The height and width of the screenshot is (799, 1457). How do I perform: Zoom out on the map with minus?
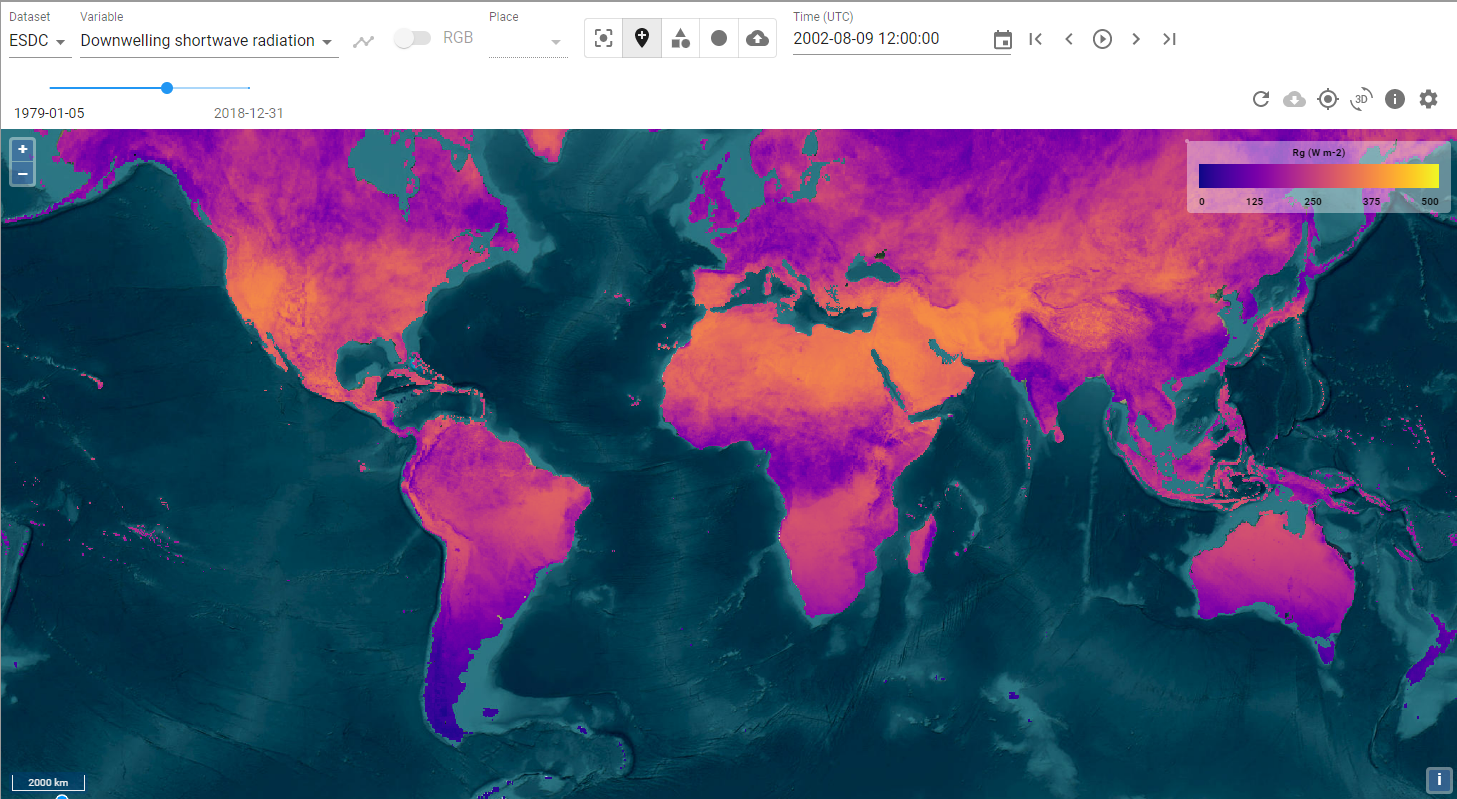(x=22, y=173)
